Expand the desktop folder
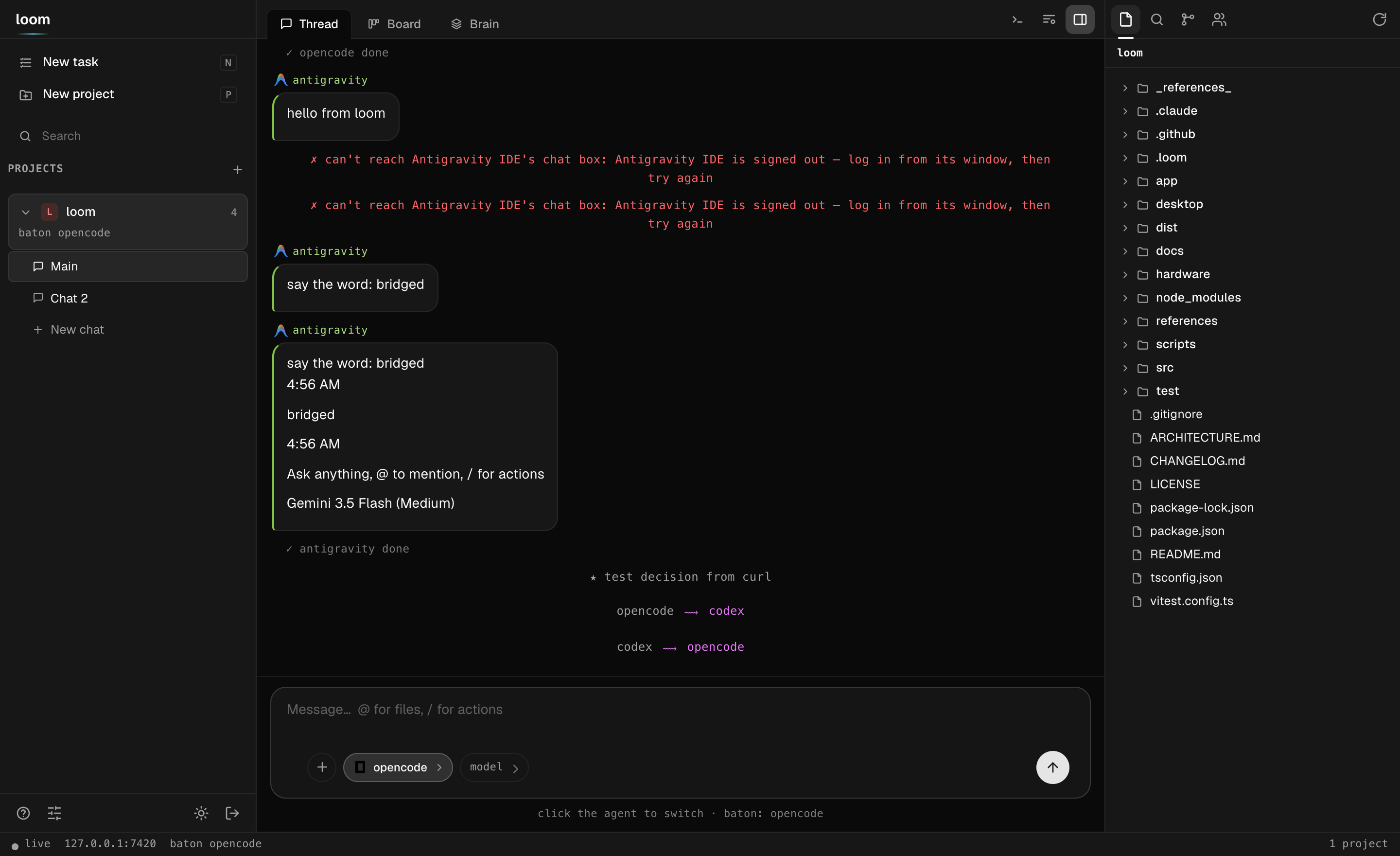Screen dimensions: 1400x856 (1252, 204)
